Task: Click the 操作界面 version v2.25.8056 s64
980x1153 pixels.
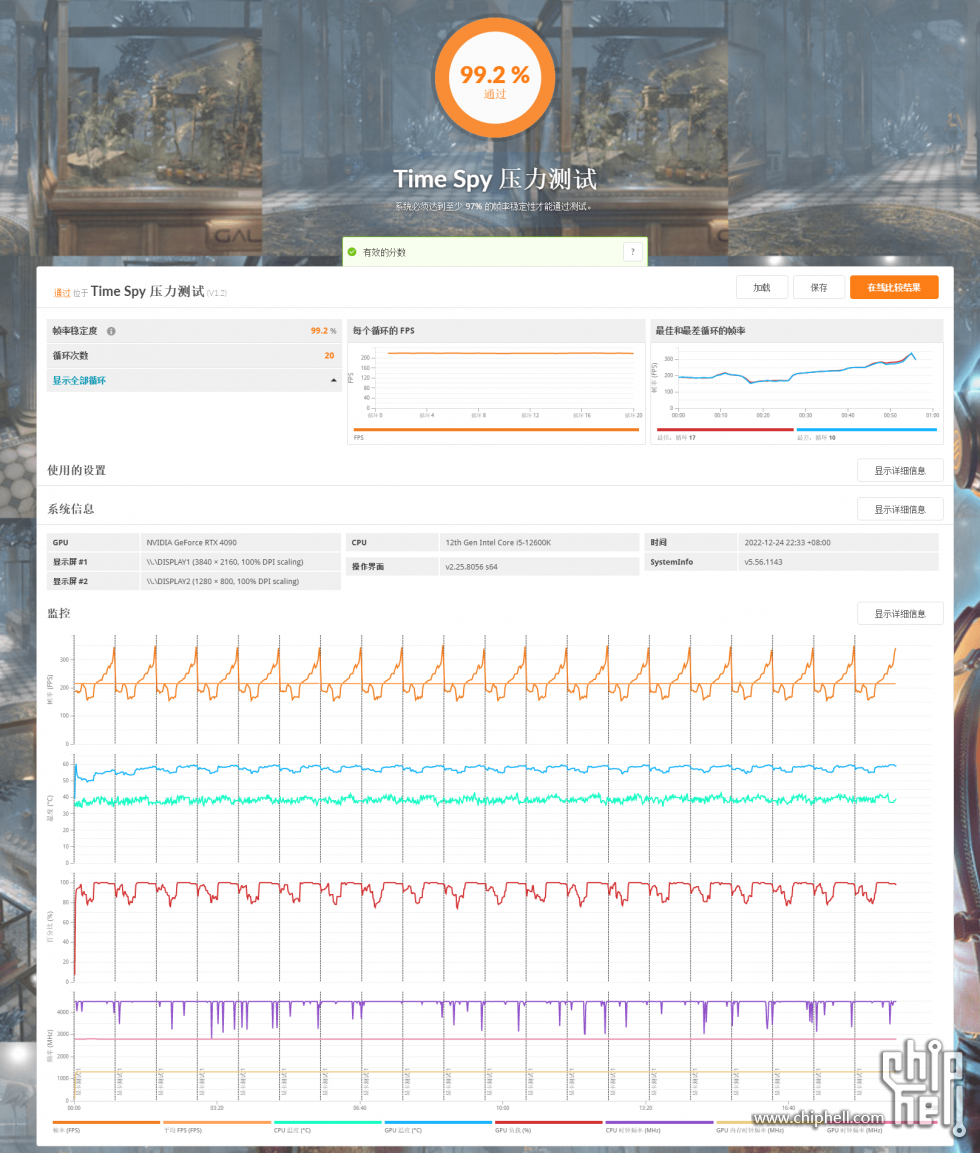Action: [x=471, y=567]
